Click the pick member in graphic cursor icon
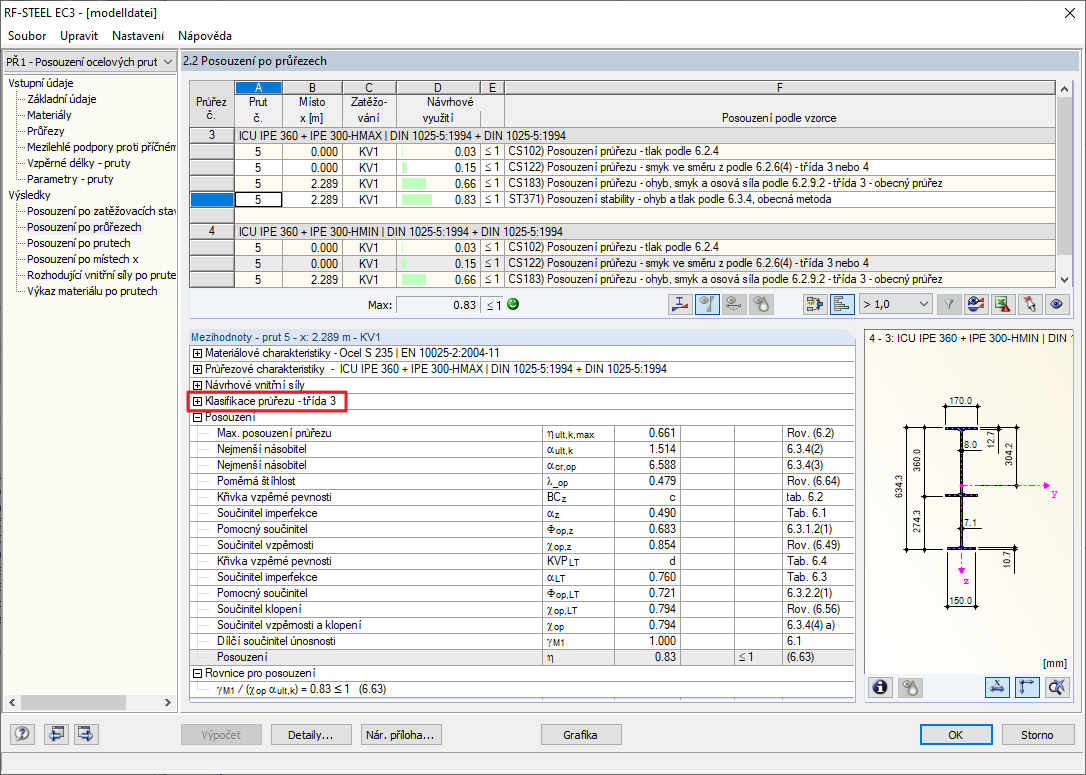 point(1030,304)
